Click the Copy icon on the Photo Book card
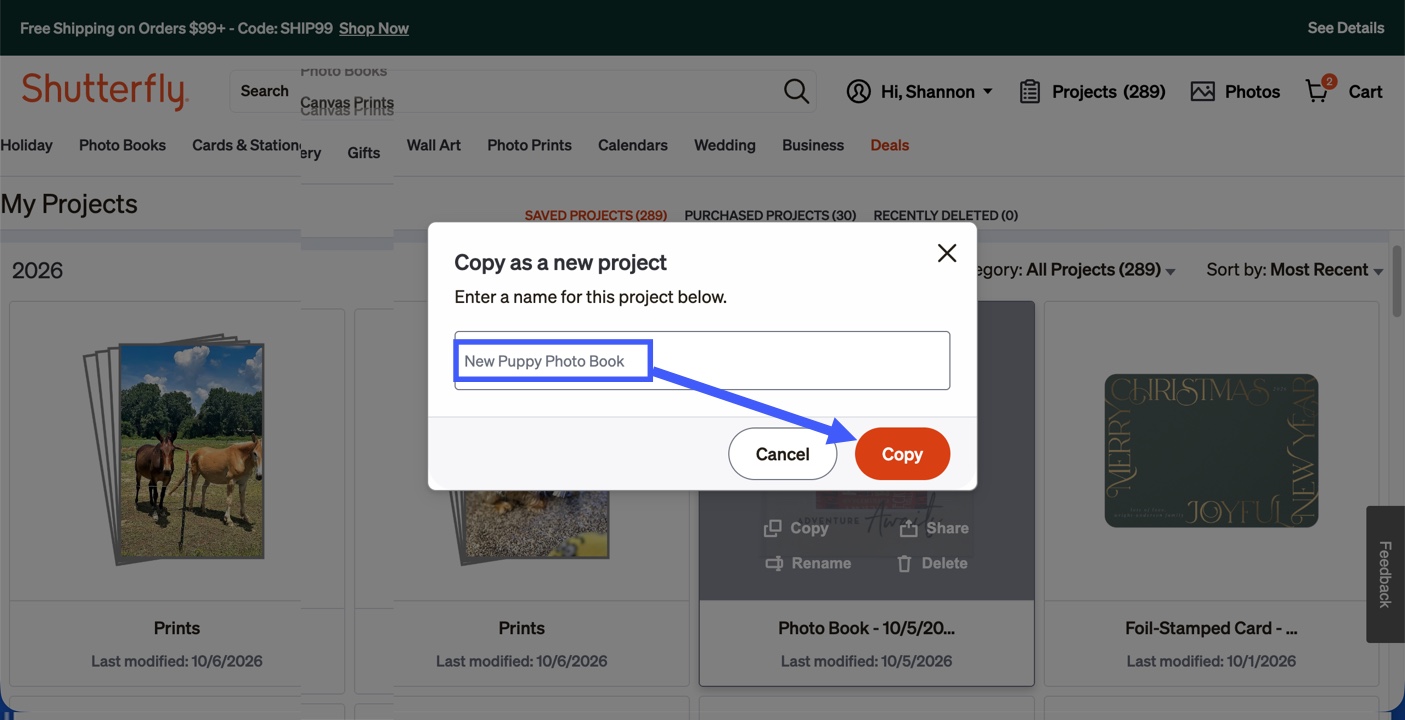Screen dimensions: 1405x720 click(x=772, y=528)
